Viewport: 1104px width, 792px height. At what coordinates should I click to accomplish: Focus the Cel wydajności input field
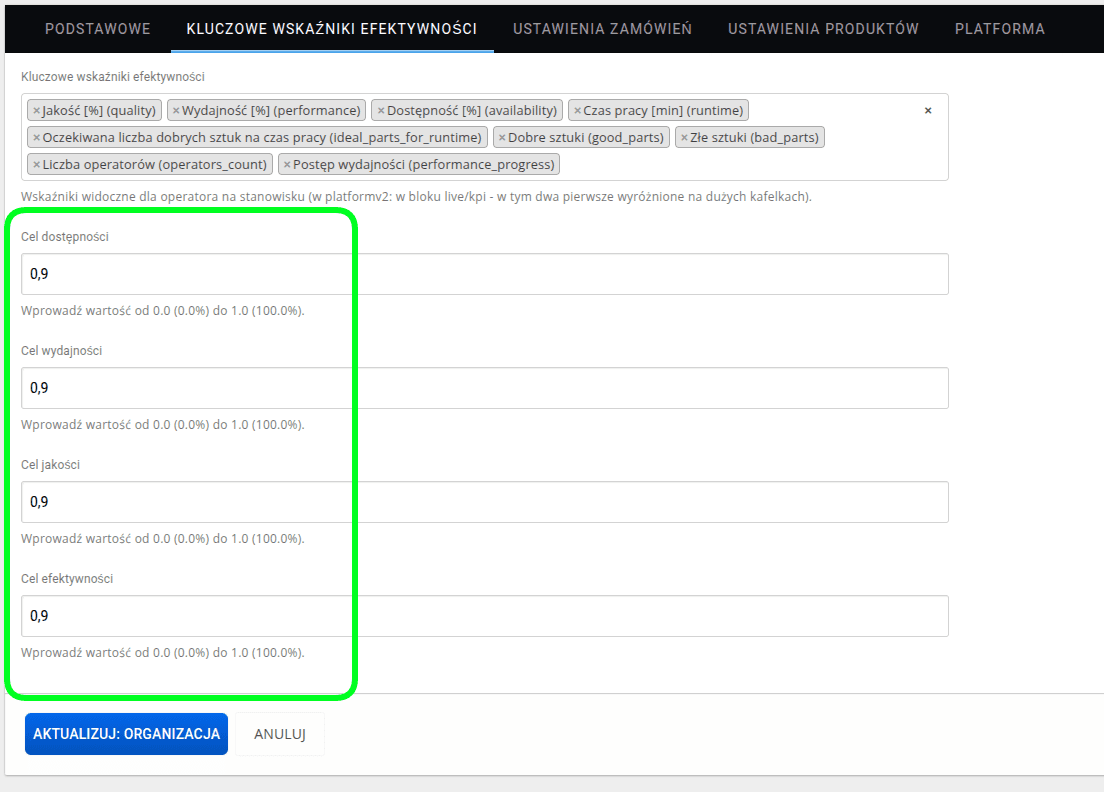pos(484,388)
